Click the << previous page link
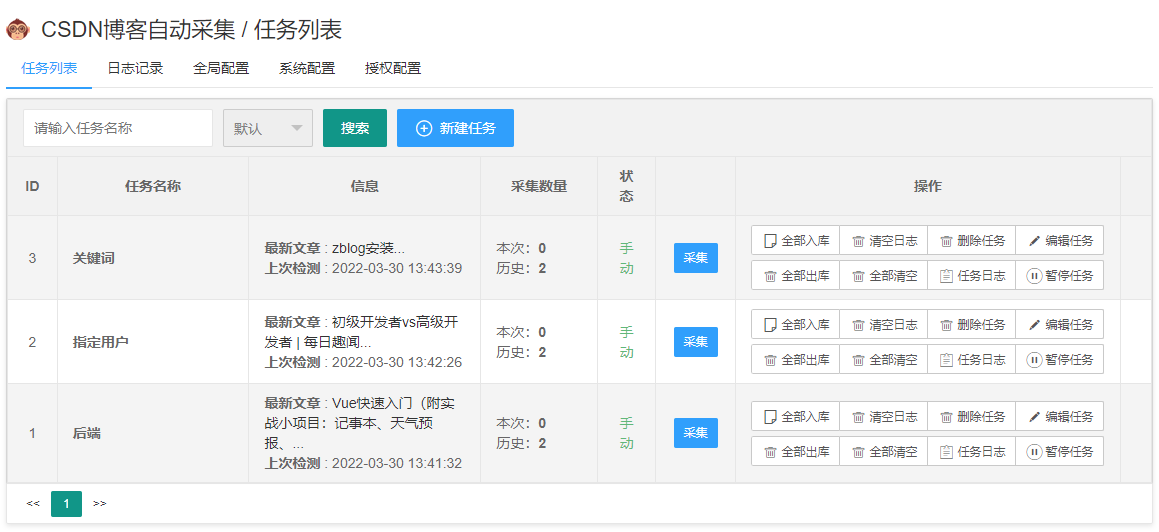Image resolution: width=1159 pixels, height=532 pixels. click(33, 504)
